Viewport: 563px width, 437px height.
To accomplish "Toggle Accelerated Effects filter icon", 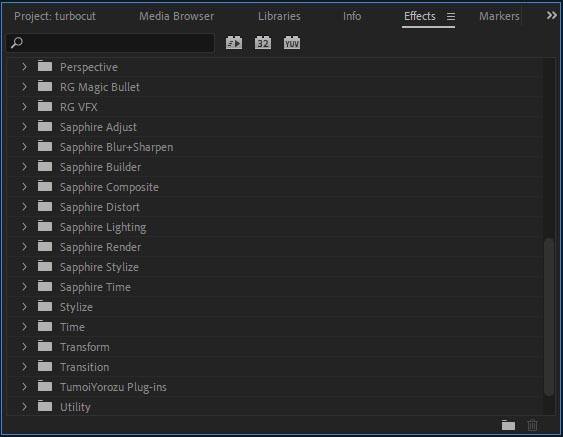I will (234, 43).
